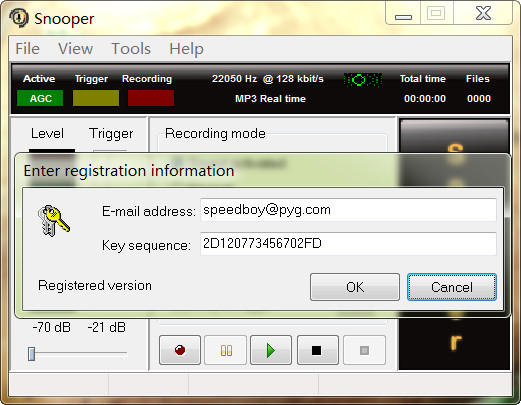This screenshot has height=405, width=521.
Task: Open the Tools menu
Action: 131,49
